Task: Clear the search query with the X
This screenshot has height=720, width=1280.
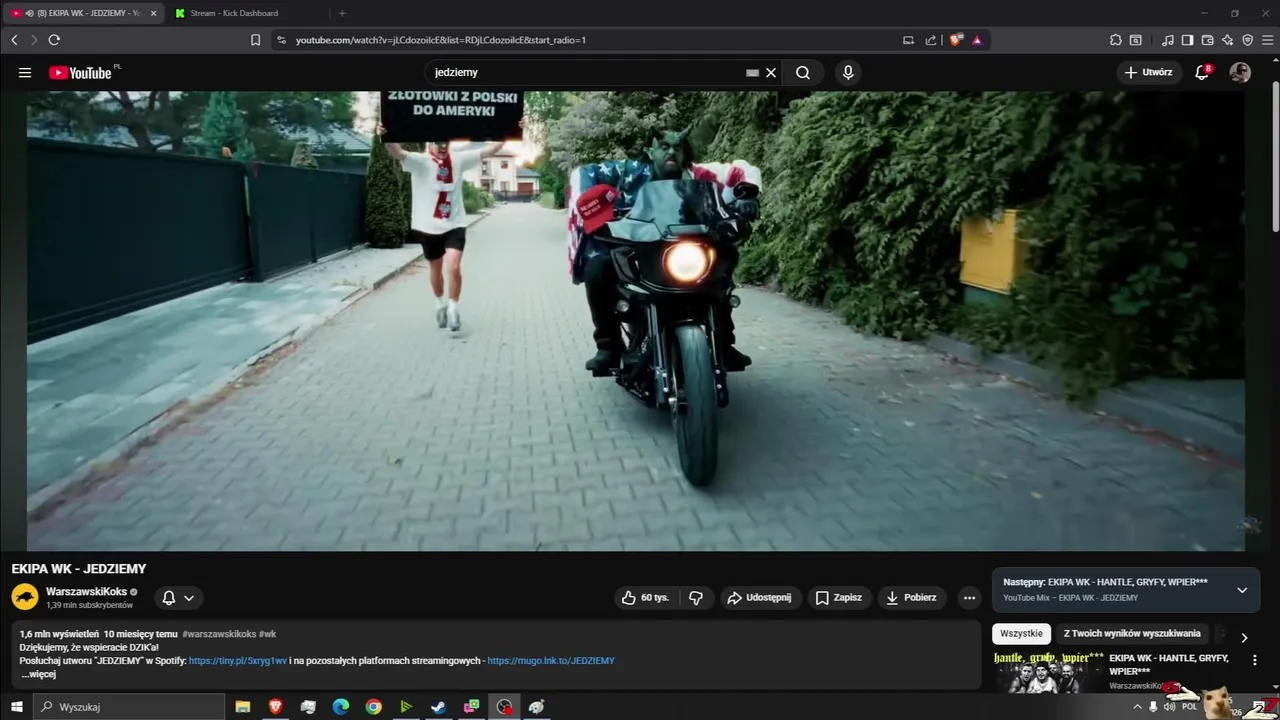Action: pyautogui.click(x=771, y=73)
